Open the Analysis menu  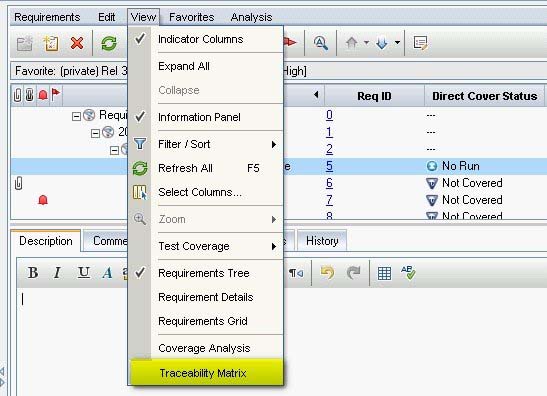click(251, 17)
